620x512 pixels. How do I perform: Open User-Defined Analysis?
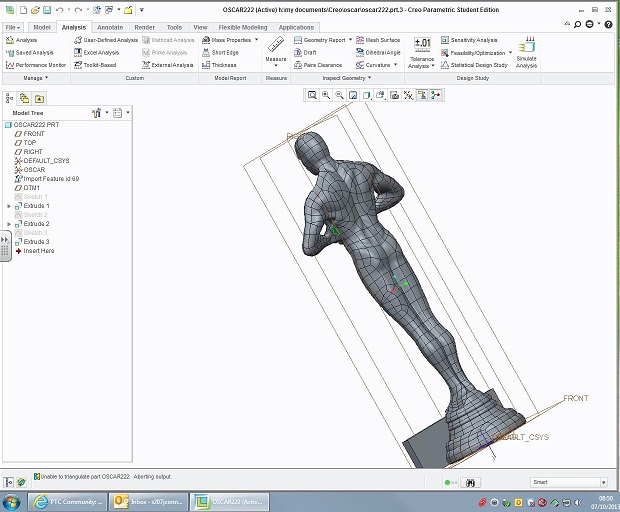point(106,40)
